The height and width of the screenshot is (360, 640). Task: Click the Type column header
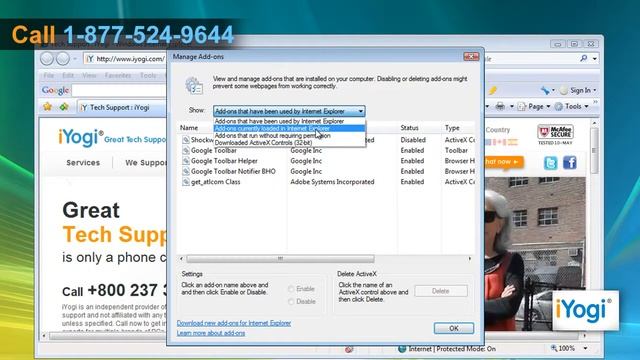tap(452, 128)
